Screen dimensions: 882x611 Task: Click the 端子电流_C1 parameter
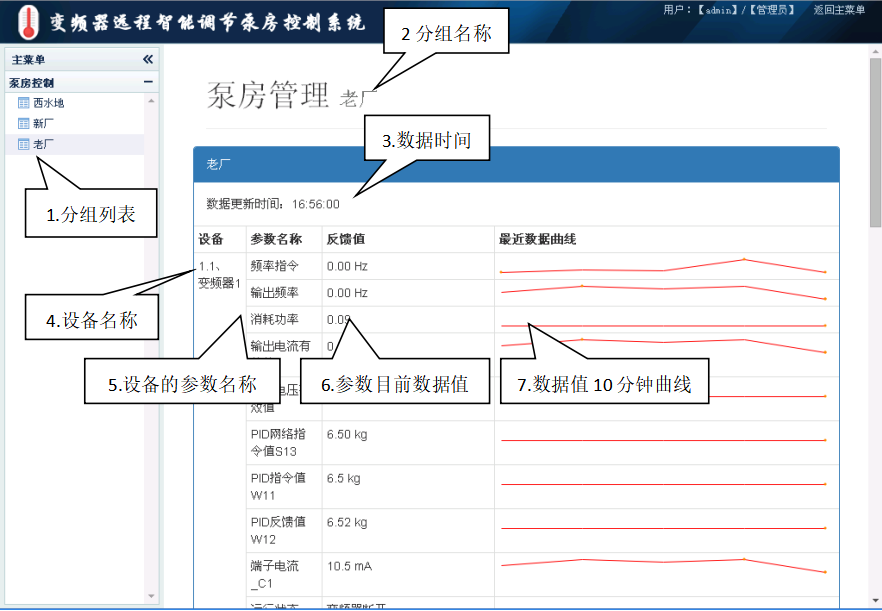click(x=275, y=574)
